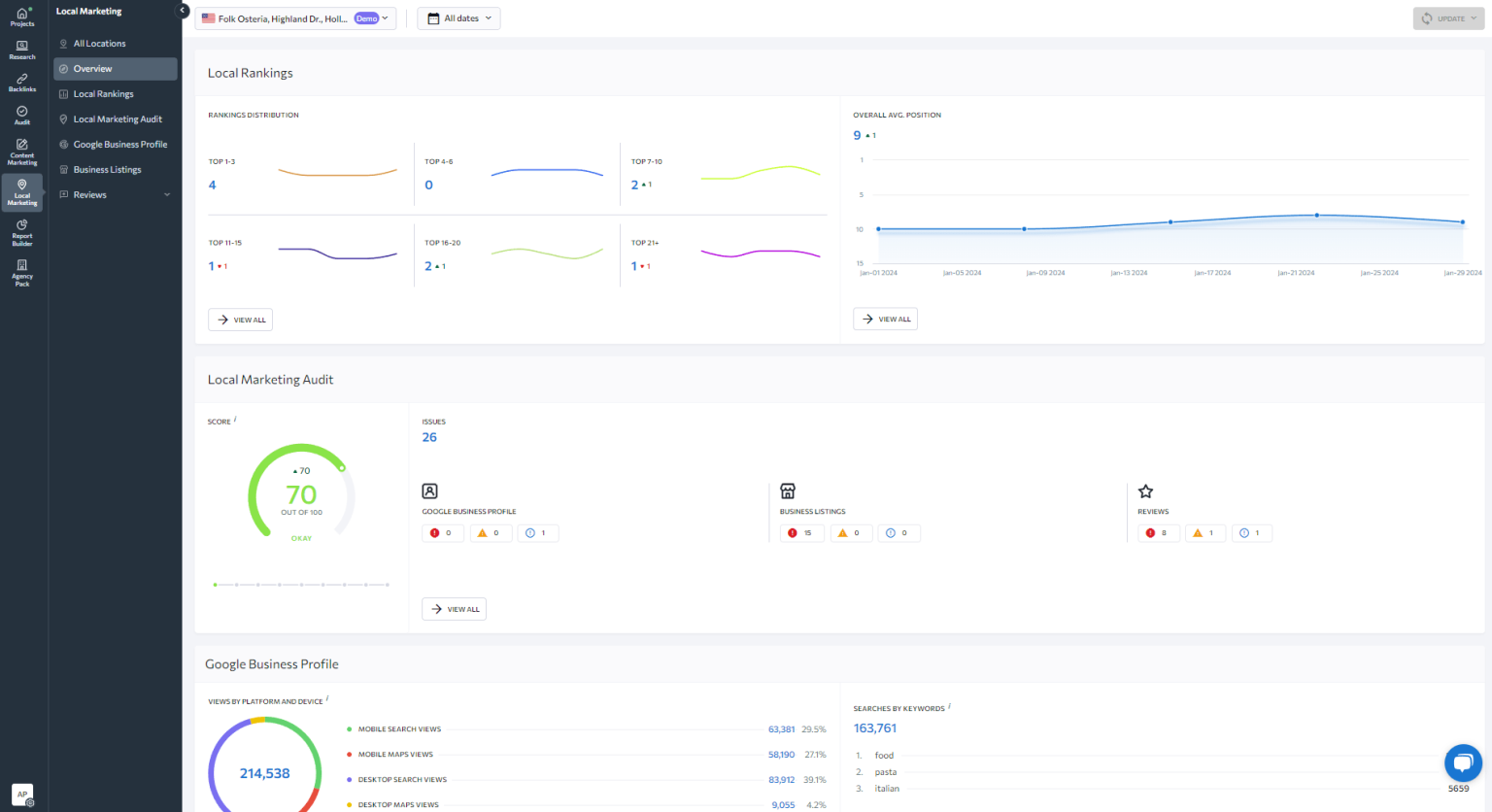
Task: Click View All in Local Marketing Audit
Action: click(454, 609)
